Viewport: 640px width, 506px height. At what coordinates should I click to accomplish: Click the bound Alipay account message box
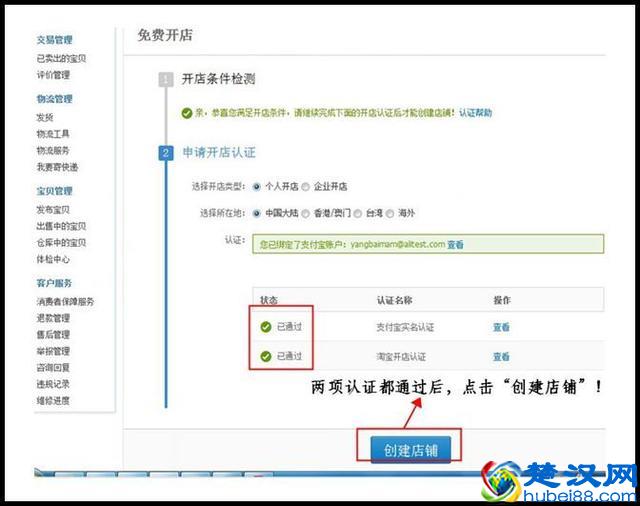pyautogui.click(x=428, y=244)
